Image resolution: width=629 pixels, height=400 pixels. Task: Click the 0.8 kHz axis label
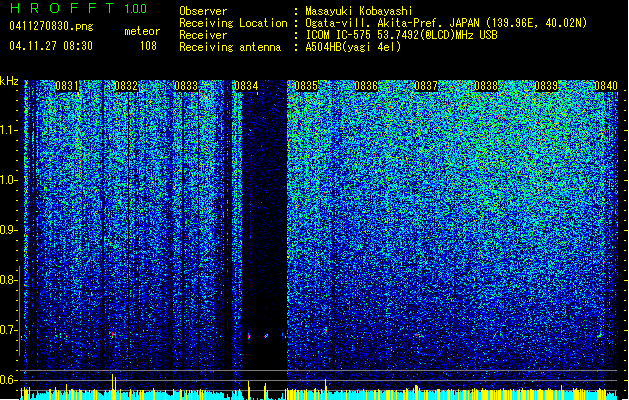8,280
